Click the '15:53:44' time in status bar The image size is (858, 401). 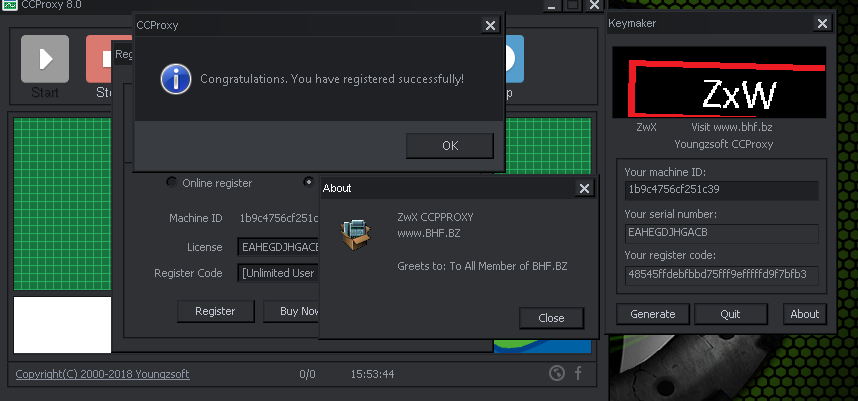coord(373,374)
